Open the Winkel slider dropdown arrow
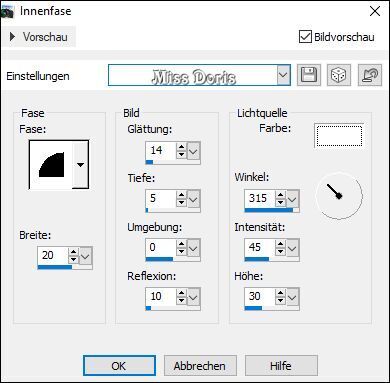Screen dimensions: 390x383 pos(292,199)
